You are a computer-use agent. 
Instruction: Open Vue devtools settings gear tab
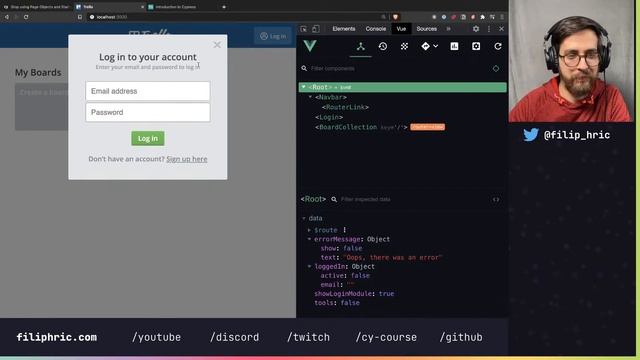point(476,47)
